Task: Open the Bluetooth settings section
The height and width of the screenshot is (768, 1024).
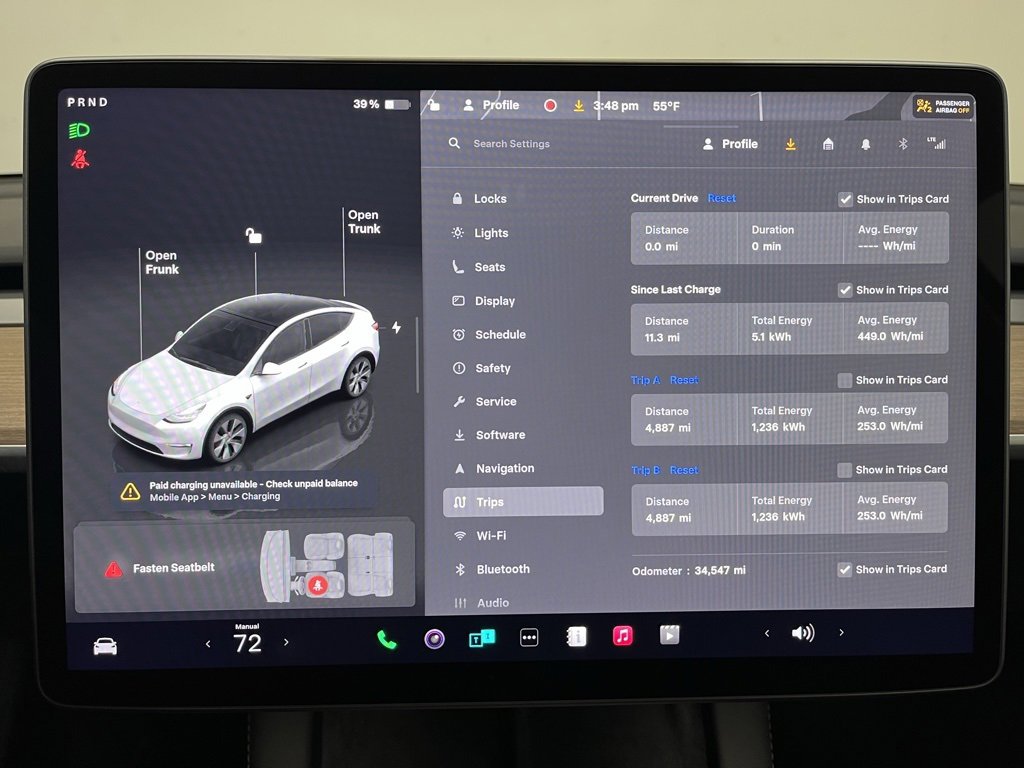Action: click(501, 569)
